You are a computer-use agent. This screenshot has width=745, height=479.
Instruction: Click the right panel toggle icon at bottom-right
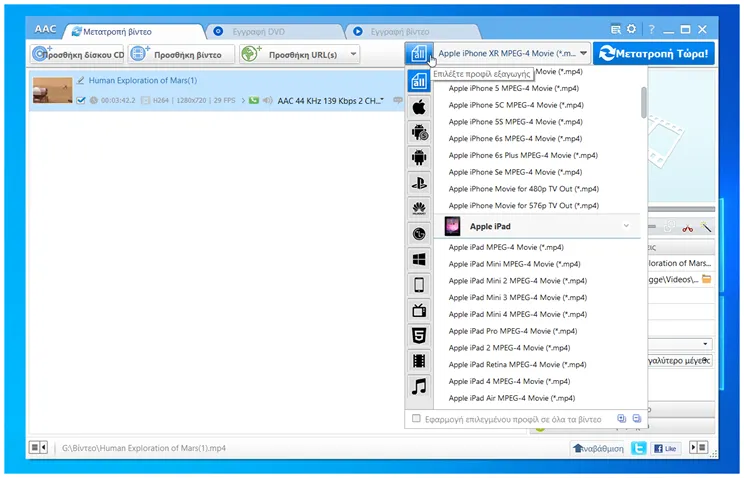pos(698,447)
